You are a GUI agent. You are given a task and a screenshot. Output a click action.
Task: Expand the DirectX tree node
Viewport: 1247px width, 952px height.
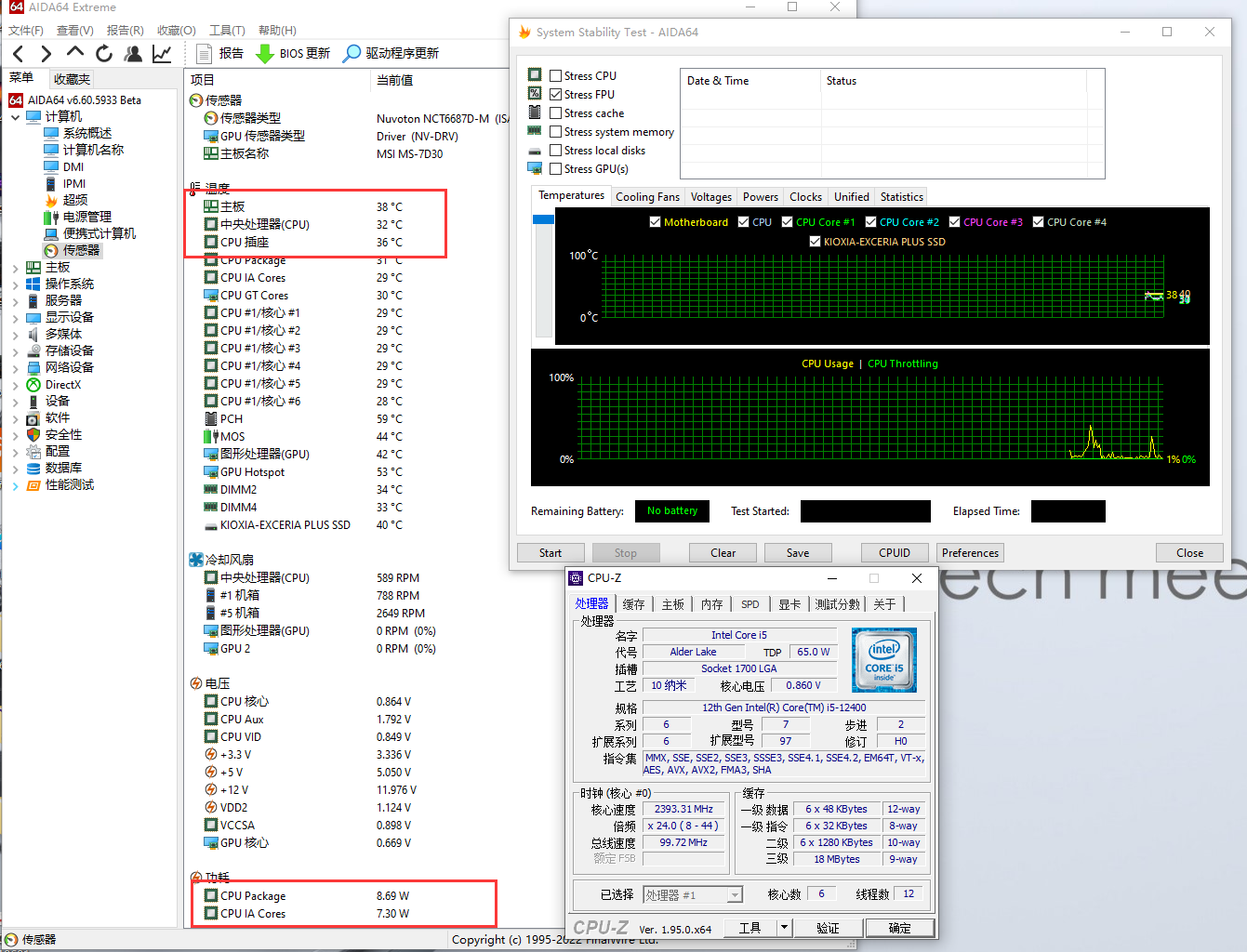[x=15, y=385]
